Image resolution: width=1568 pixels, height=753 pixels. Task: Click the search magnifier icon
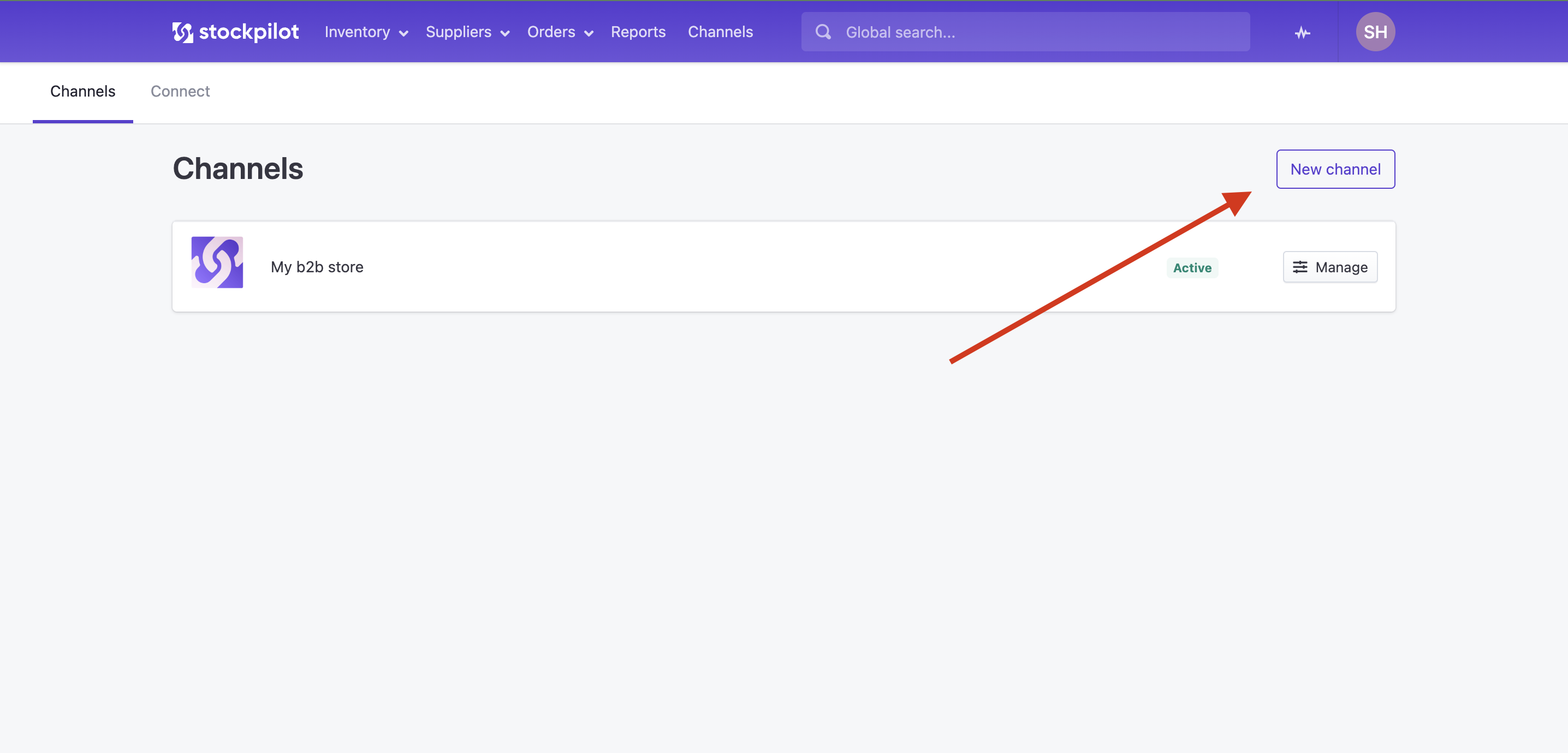pyautogui.click(x=823, y=32)
